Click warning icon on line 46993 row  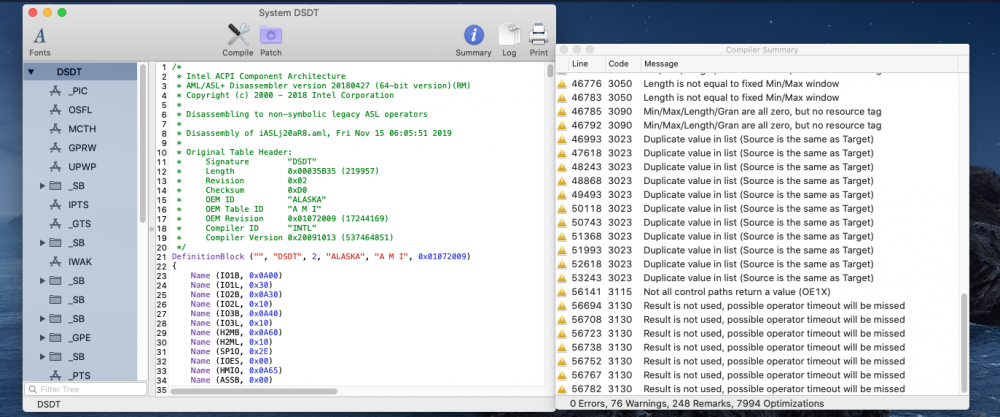coord(562,140)
